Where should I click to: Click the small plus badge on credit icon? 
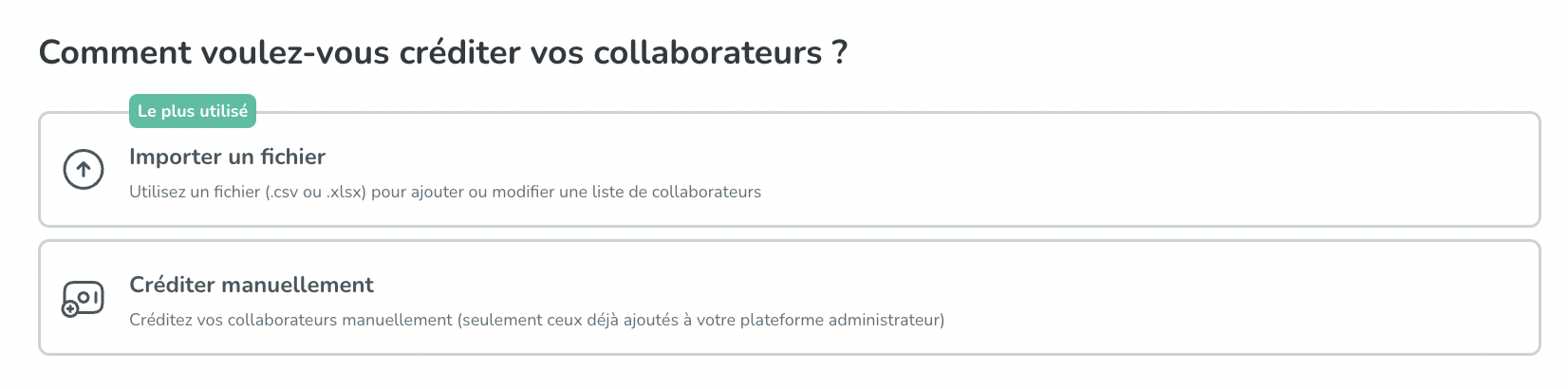(70, 309)
